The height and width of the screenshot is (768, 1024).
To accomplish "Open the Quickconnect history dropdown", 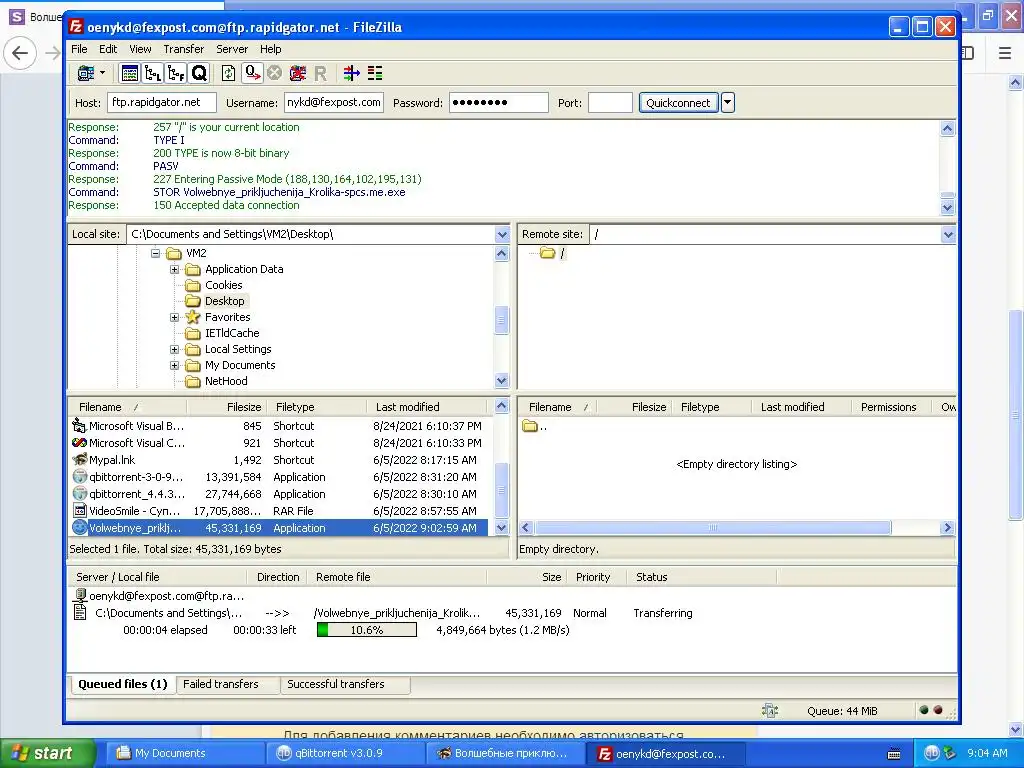I will tap(728, 103).
